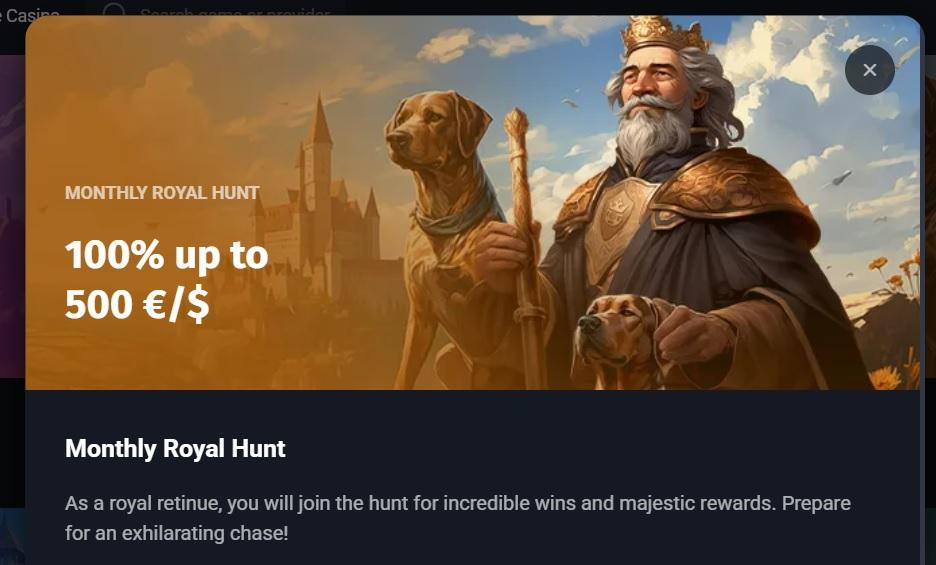Click the dimmed page strip right of popup
The height and width of the screenshot is (565, 936).
tap(929, 287)
